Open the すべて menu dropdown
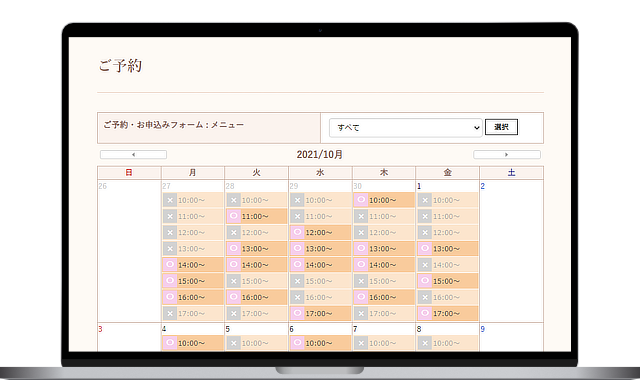Screen dimensions: 640x380 pos(406,128)
